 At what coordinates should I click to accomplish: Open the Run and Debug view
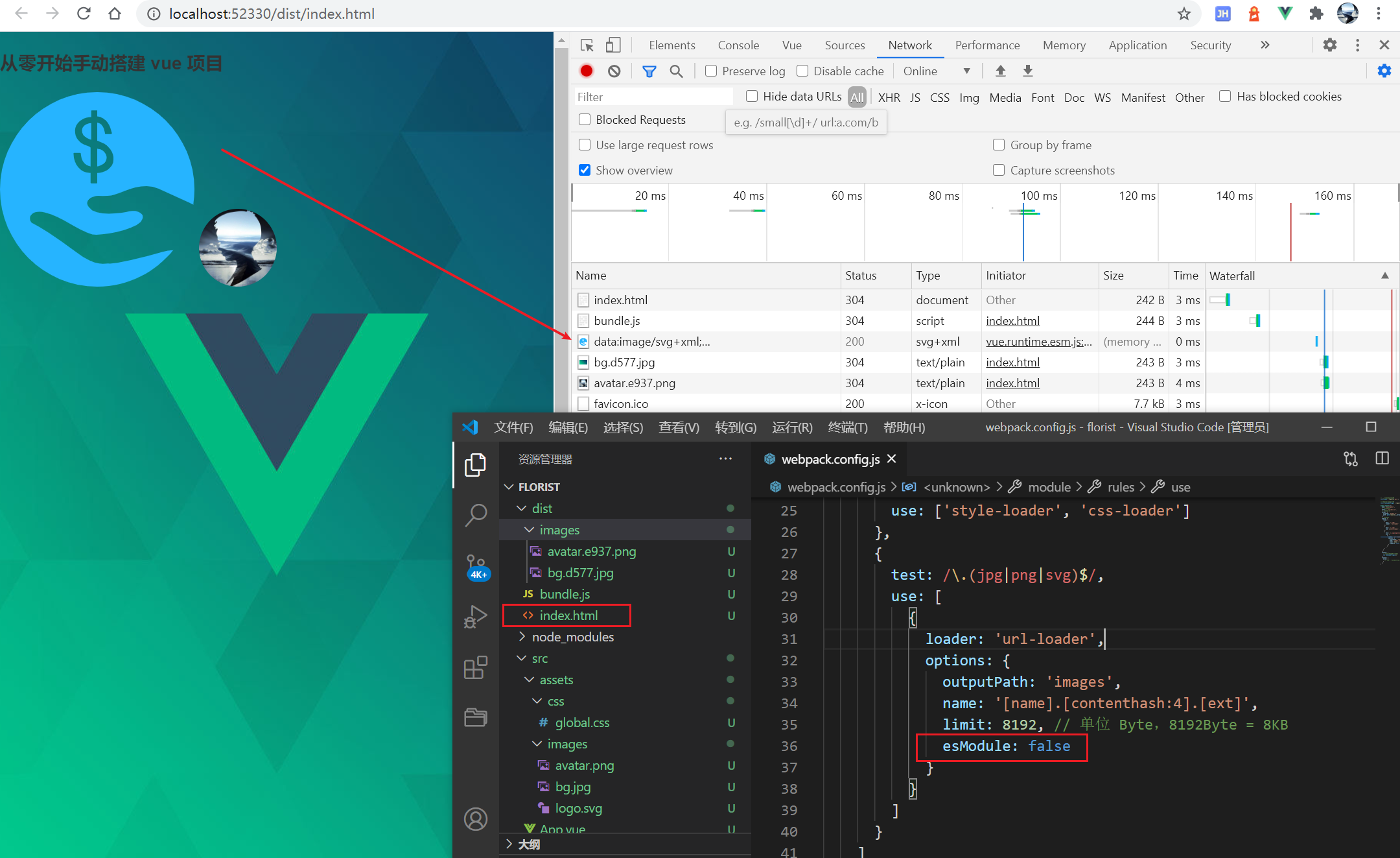[x=476, y=617]
